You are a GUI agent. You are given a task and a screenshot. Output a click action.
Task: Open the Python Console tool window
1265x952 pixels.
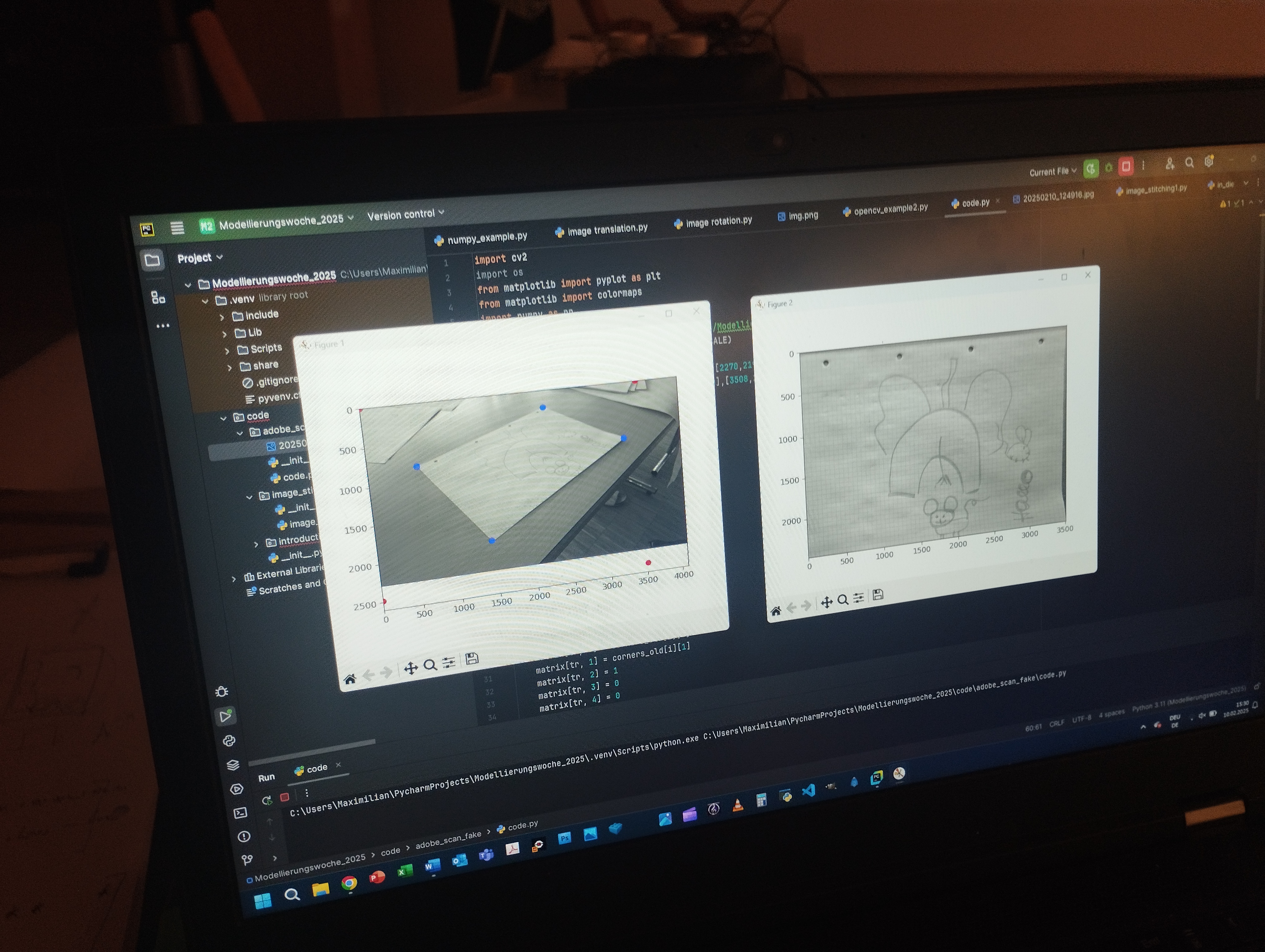(229, 741)
